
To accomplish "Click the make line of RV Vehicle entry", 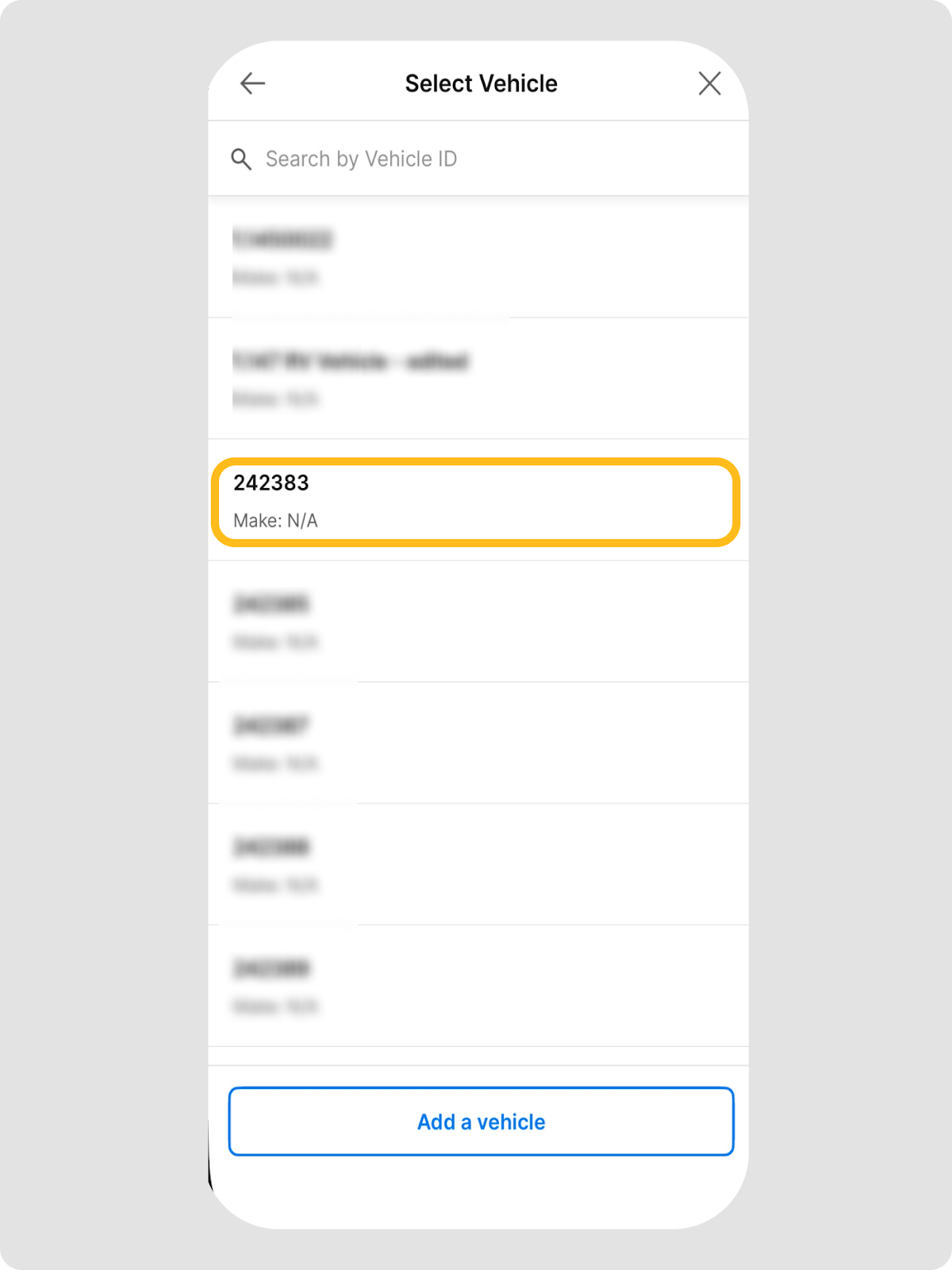I will [275, 399].
